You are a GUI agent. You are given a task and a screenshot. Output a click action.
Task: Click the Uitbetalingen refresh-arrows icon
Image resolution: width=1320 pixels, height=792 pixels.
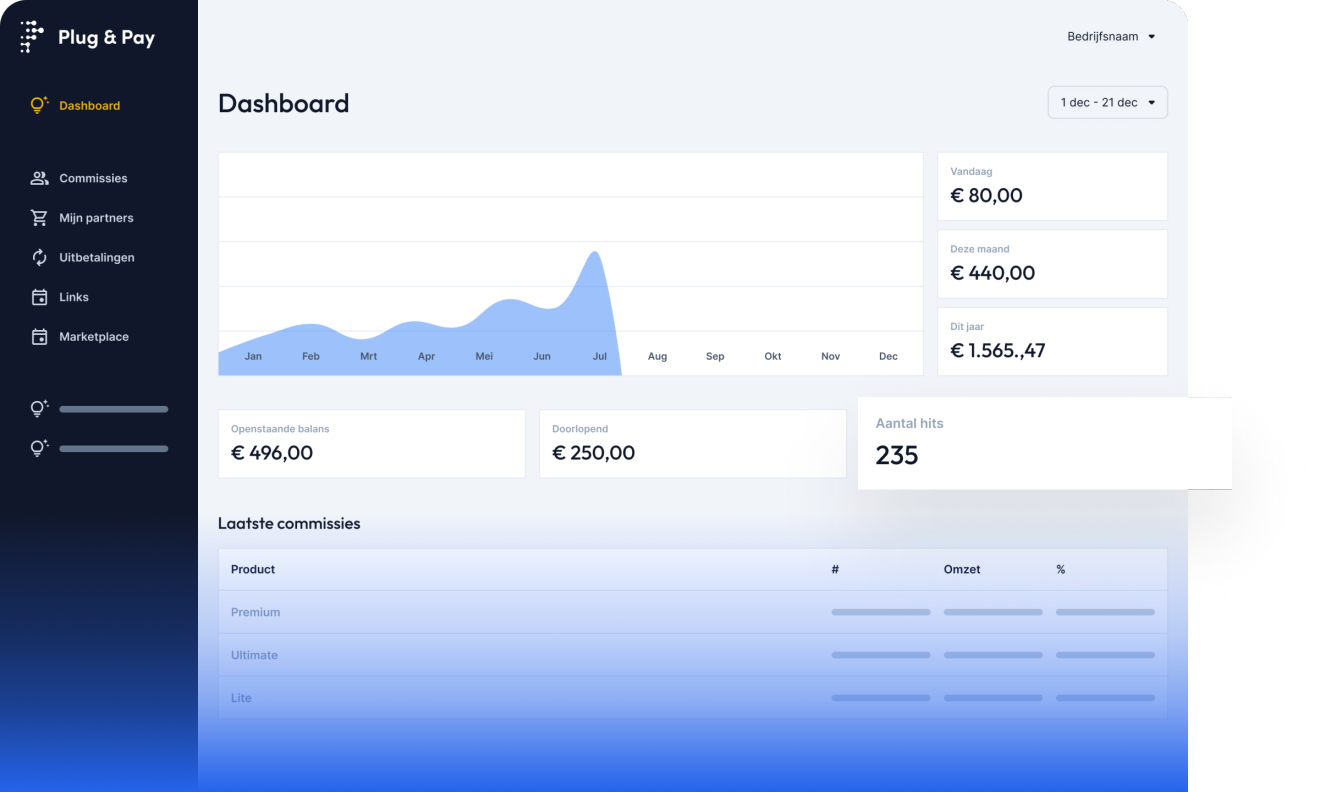pos(39,257)
